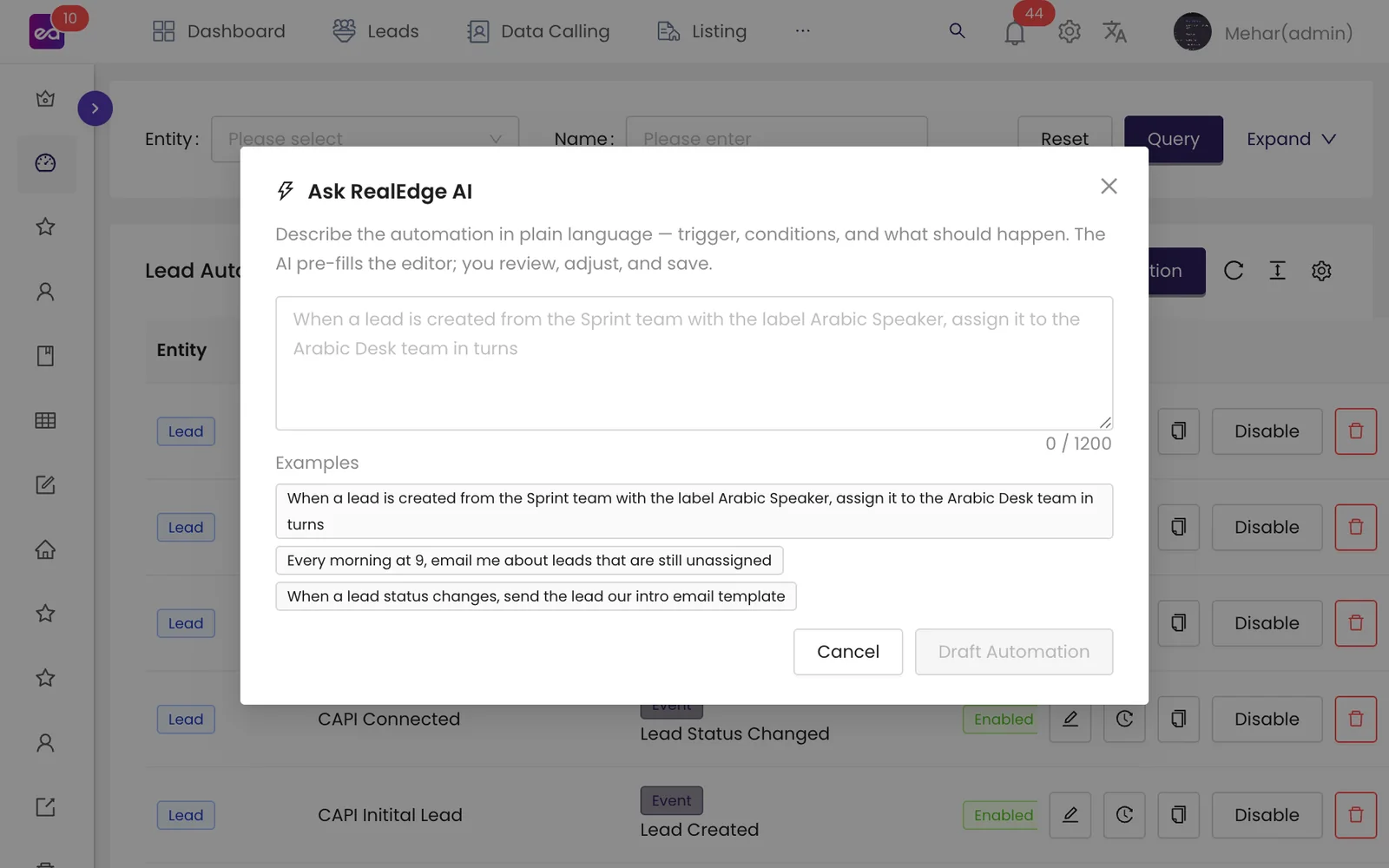Open the bookmark page sidebar icon
The width and height of the screenshot is (1389, 868).
click(45, 356)
